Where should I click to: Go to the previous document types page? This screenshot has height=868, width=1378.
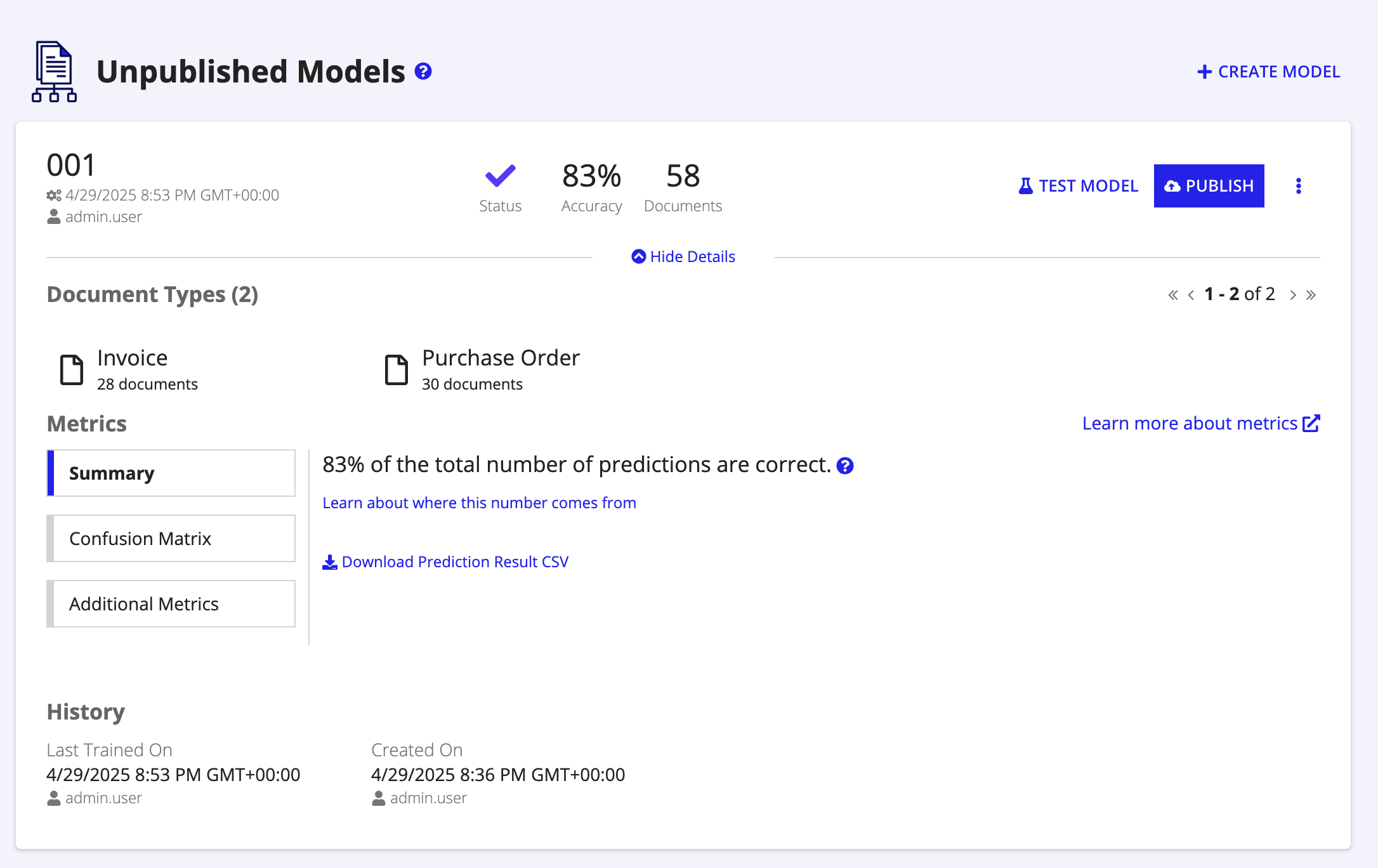click(1191, 295)
